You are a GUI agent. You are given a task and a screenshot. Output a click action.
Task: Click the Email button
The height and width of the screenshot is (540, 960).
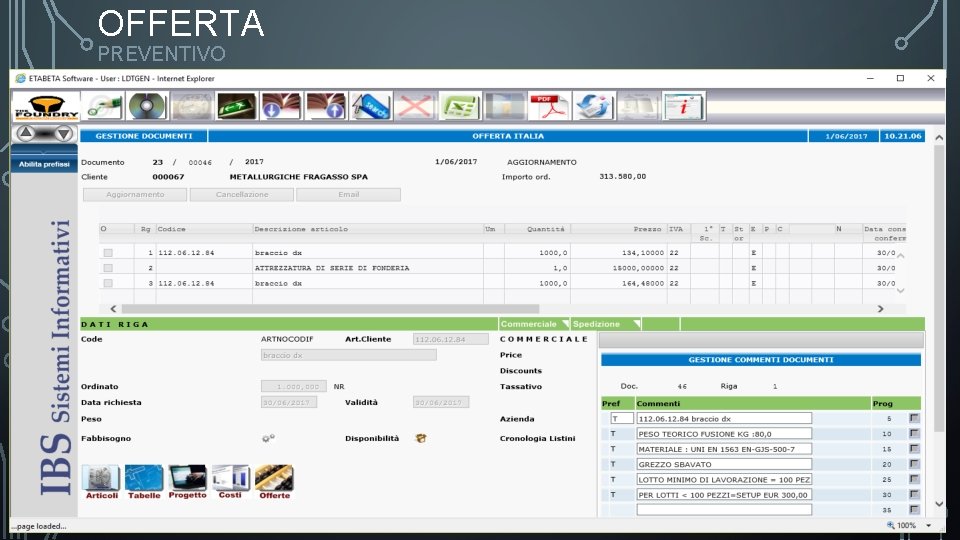coord(348,195)
